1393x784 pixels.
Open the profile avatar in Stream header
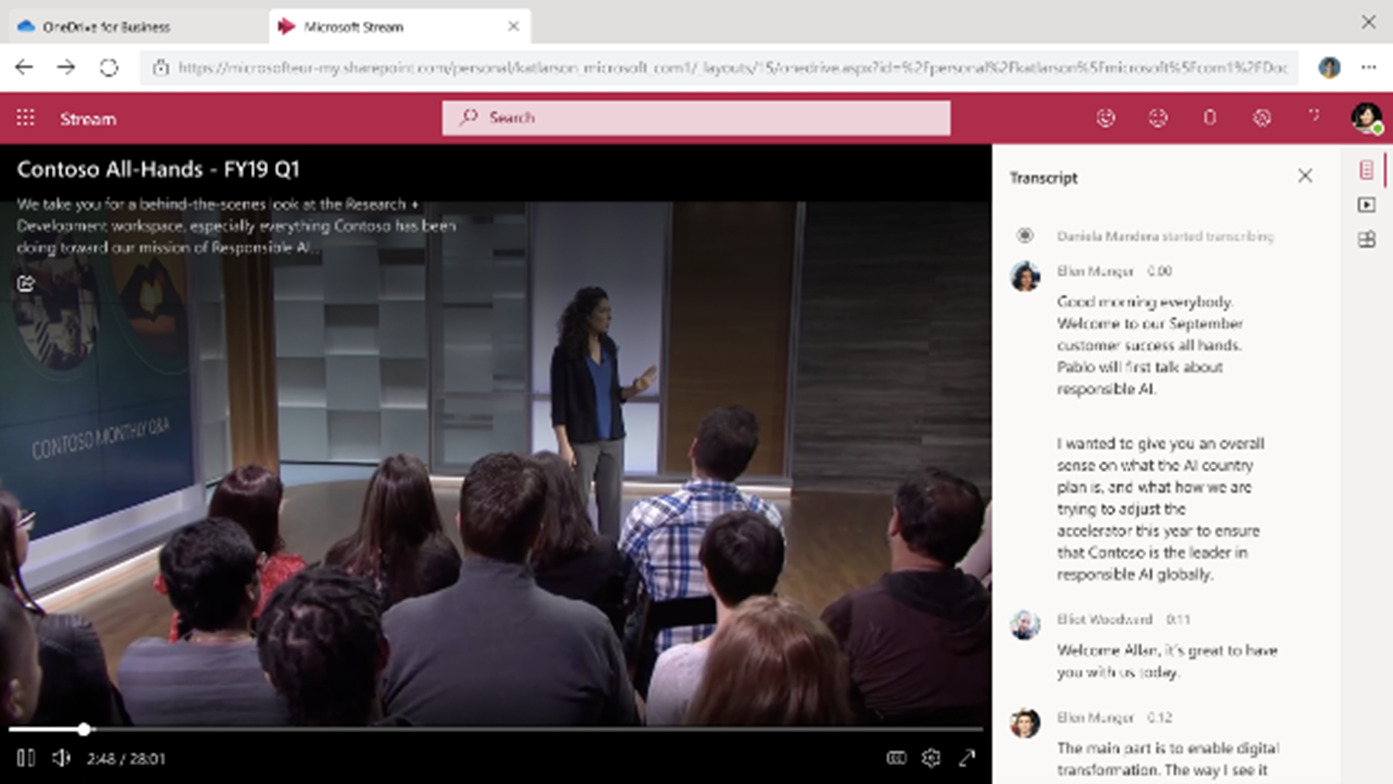(1367, 118)
